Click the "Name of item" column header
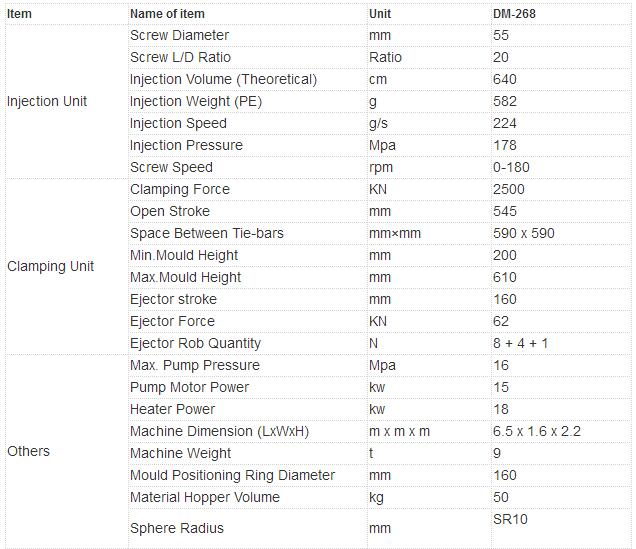This screenshot has height=549, width=636. pos(167,14)
